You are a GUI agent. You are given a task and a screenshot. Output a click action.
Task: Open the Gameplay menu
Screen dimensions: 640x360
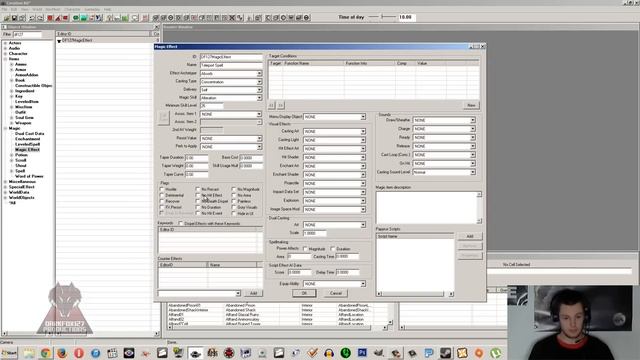[92, 9]
